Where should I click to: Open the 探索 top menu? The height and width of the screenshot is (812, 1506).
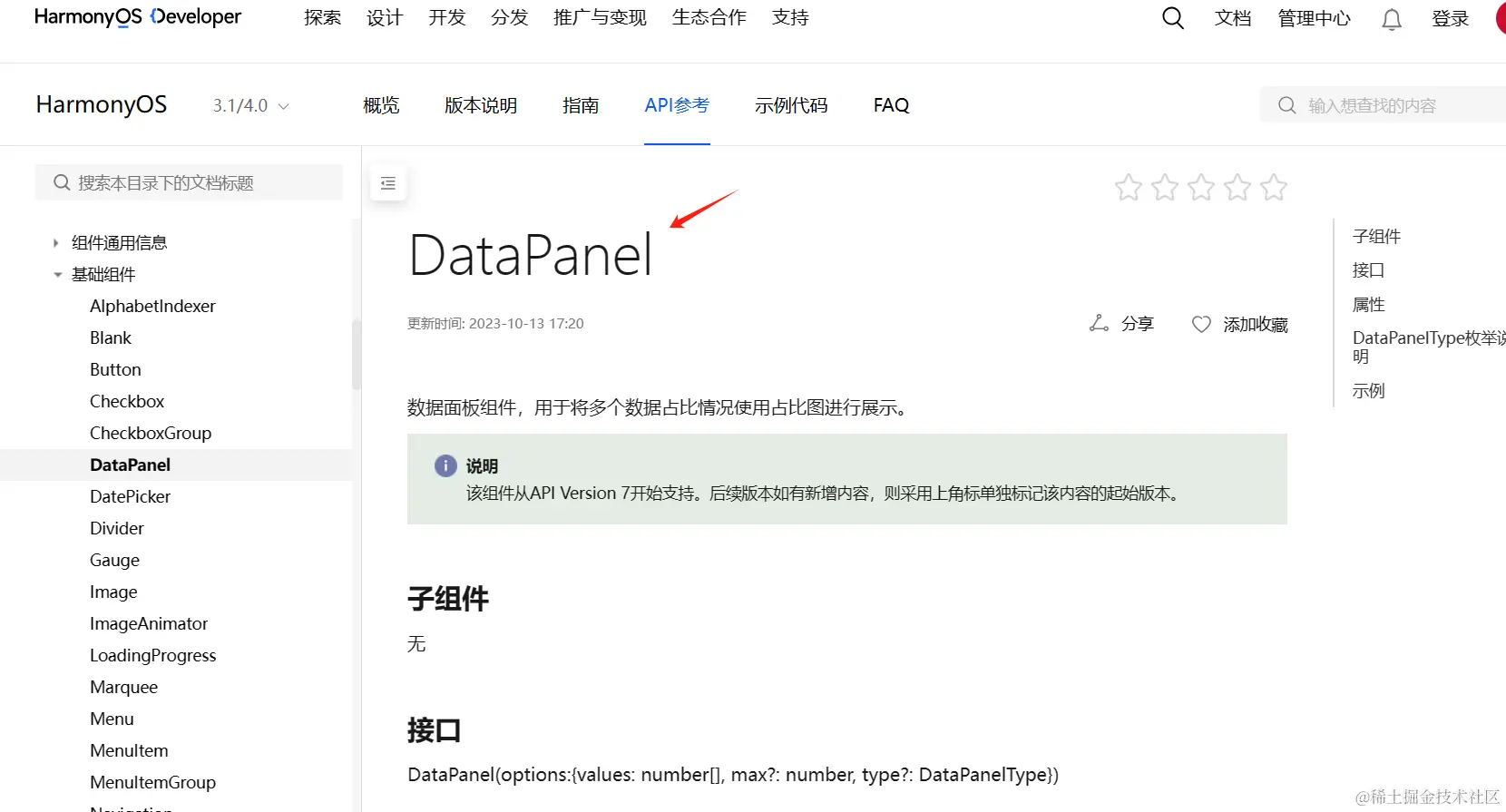[322, 18]
